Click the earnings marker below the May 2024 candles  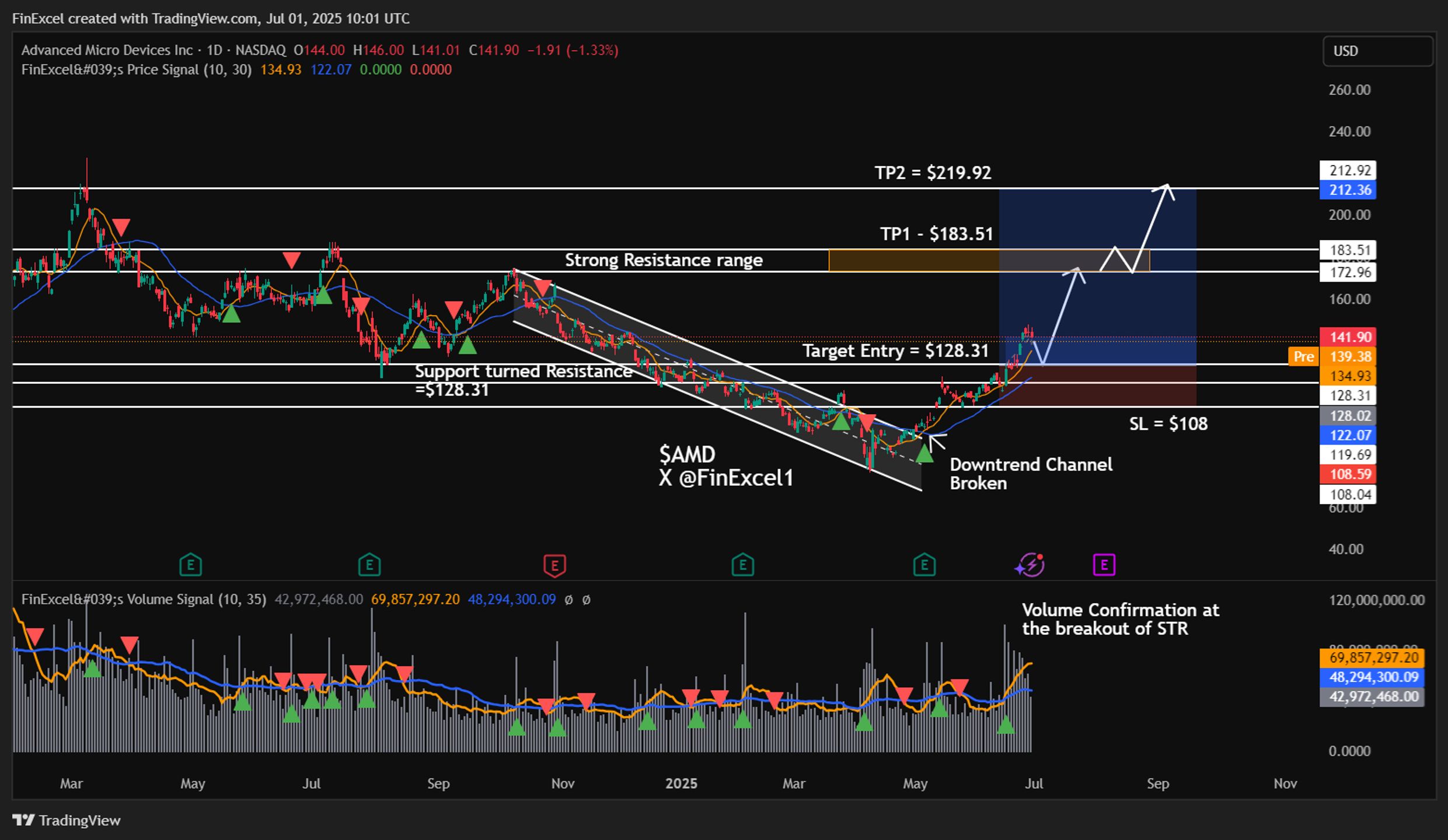click(190, 565)
